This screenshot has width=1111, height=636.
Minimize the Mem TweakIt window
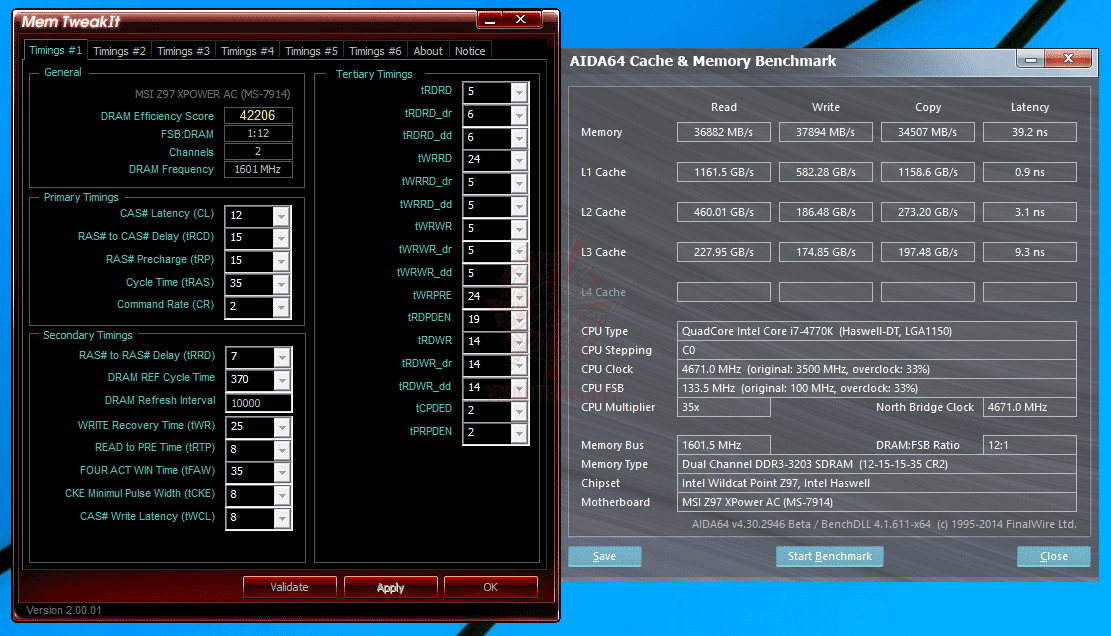coord(490,20)
